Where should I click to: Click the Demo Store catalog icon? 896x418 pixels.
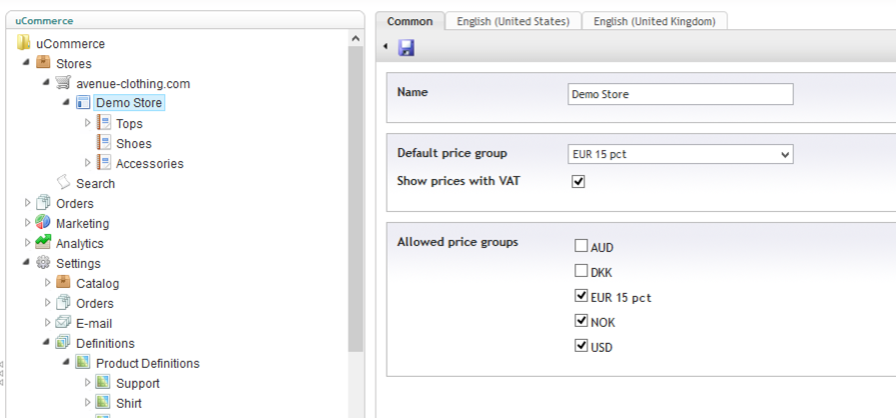(83, 103)
